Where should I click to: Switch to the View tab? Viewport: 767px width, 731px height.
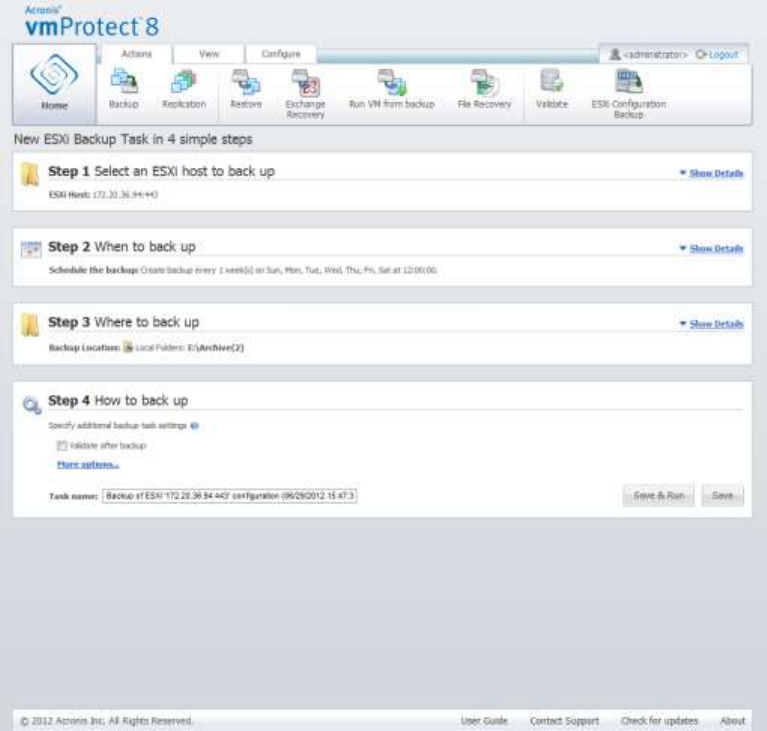(209, 54)
